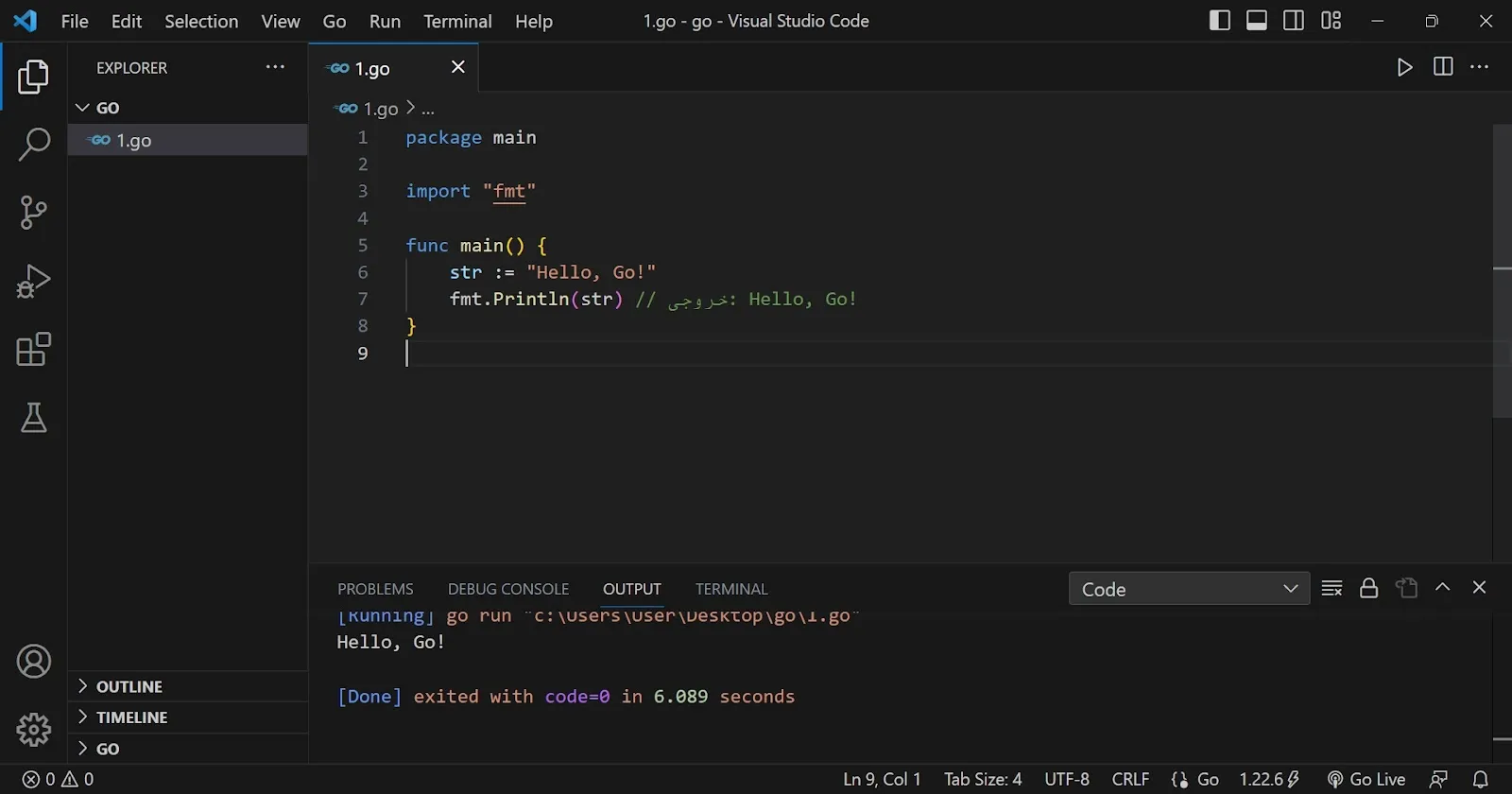Click the editor vertical scrollbar
Image resolution: width=1512 pixels, height=794 pixels.
coord(1502,271)
